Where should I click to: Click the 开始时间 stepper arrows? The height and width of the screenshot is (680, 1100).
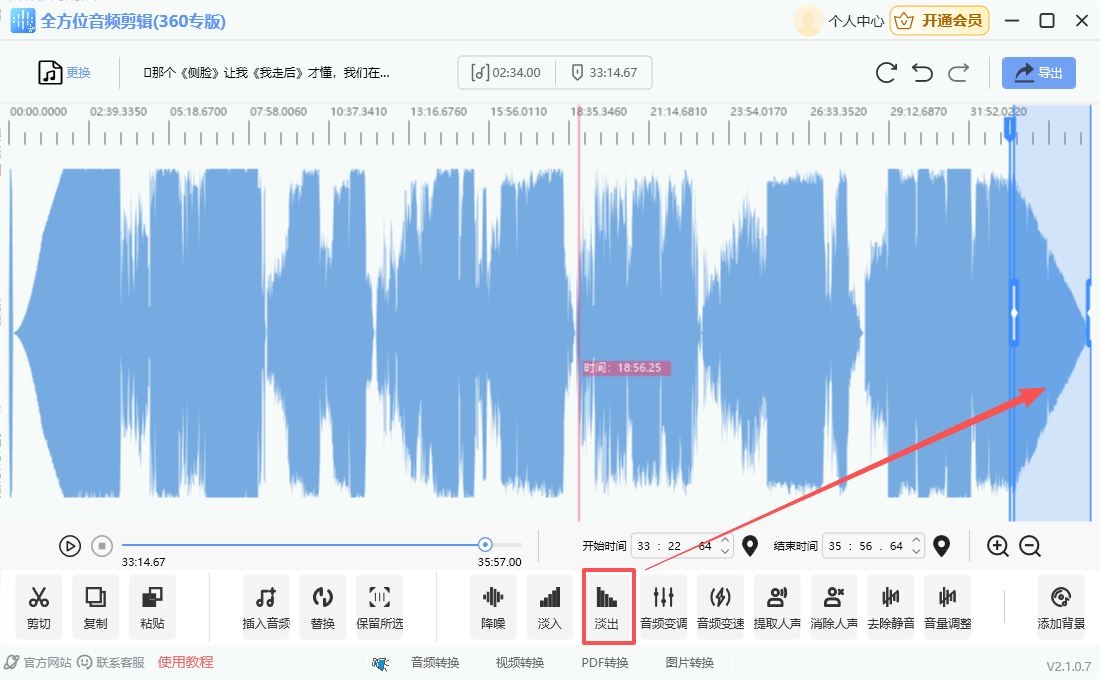(x=726, y=546)
